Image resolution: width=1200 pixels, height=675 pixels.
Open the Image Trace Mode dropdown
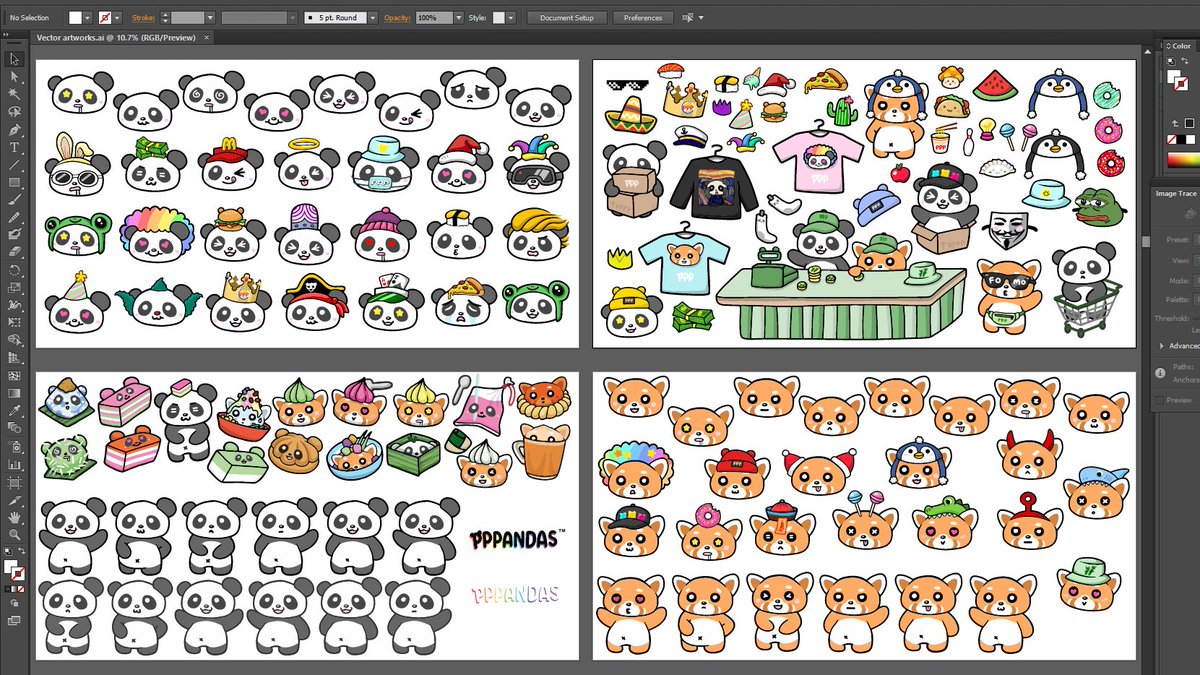(x=1196, y=281)
